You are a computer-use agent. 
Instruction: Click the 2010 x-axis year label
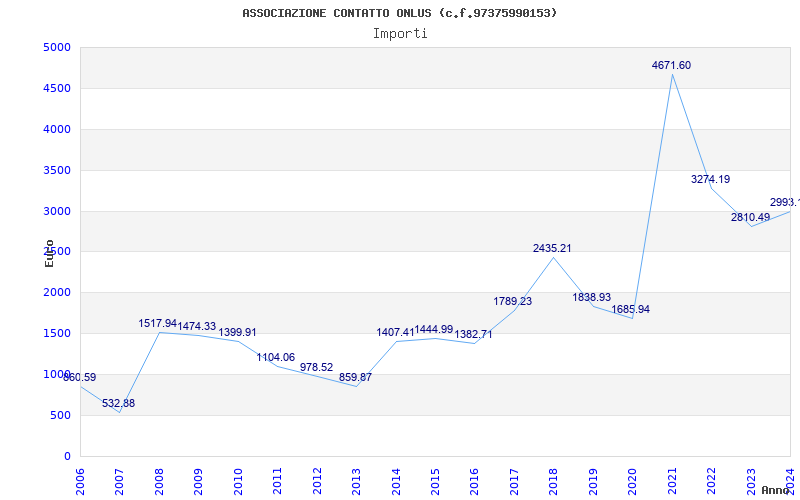[x=237, y=482]
